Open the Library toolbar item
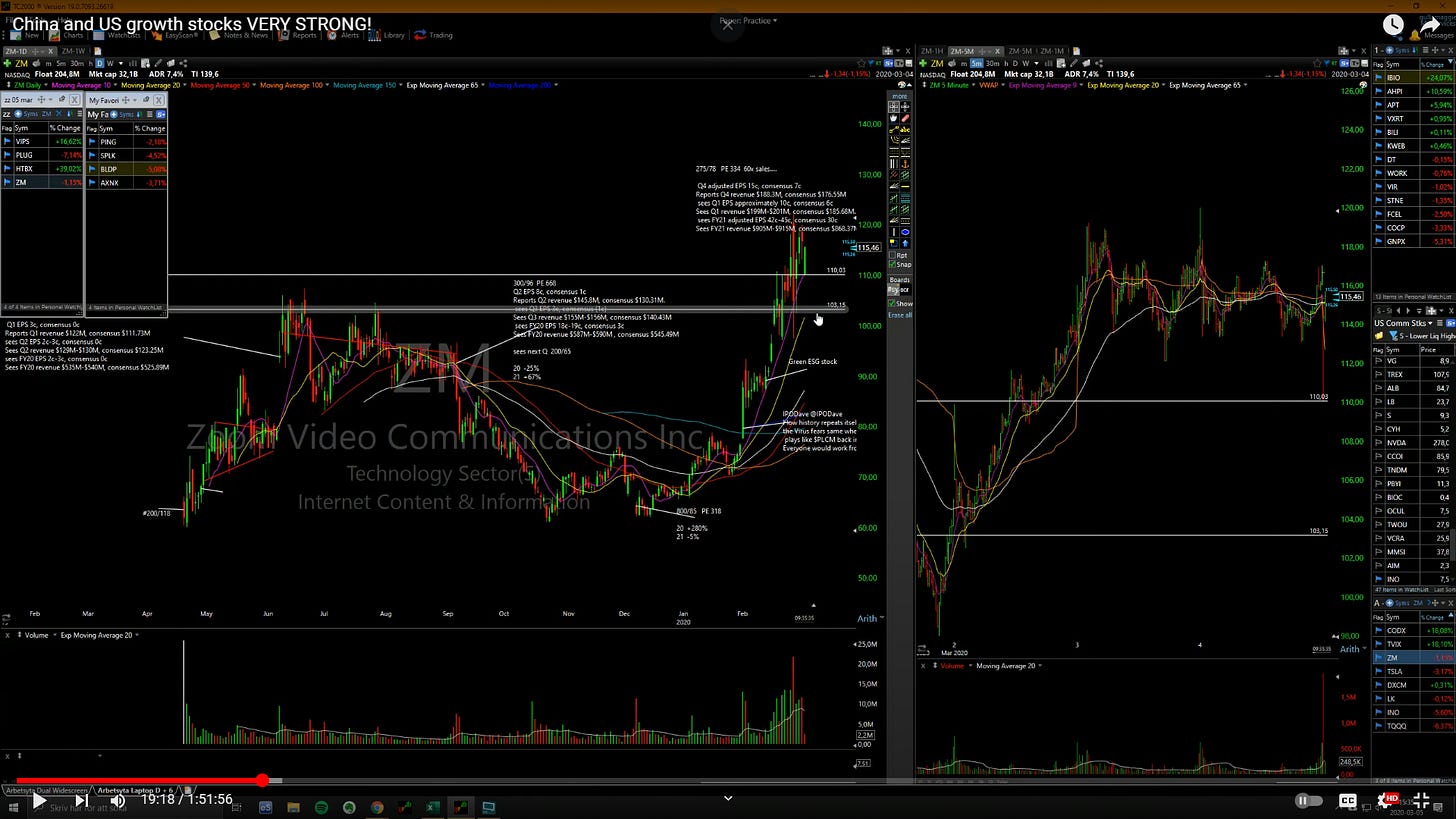Viewport: 1456px width, 819px height. click(x=388, y=35)
